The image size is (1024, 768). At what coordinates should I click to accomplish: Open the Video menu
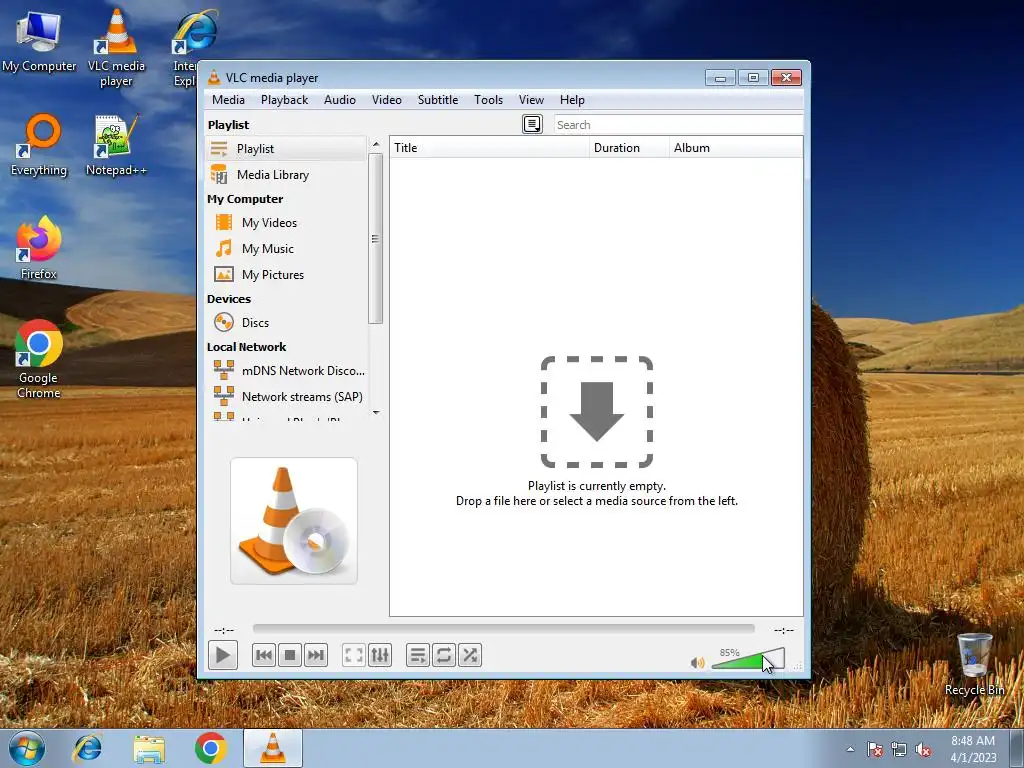[387, 100]
